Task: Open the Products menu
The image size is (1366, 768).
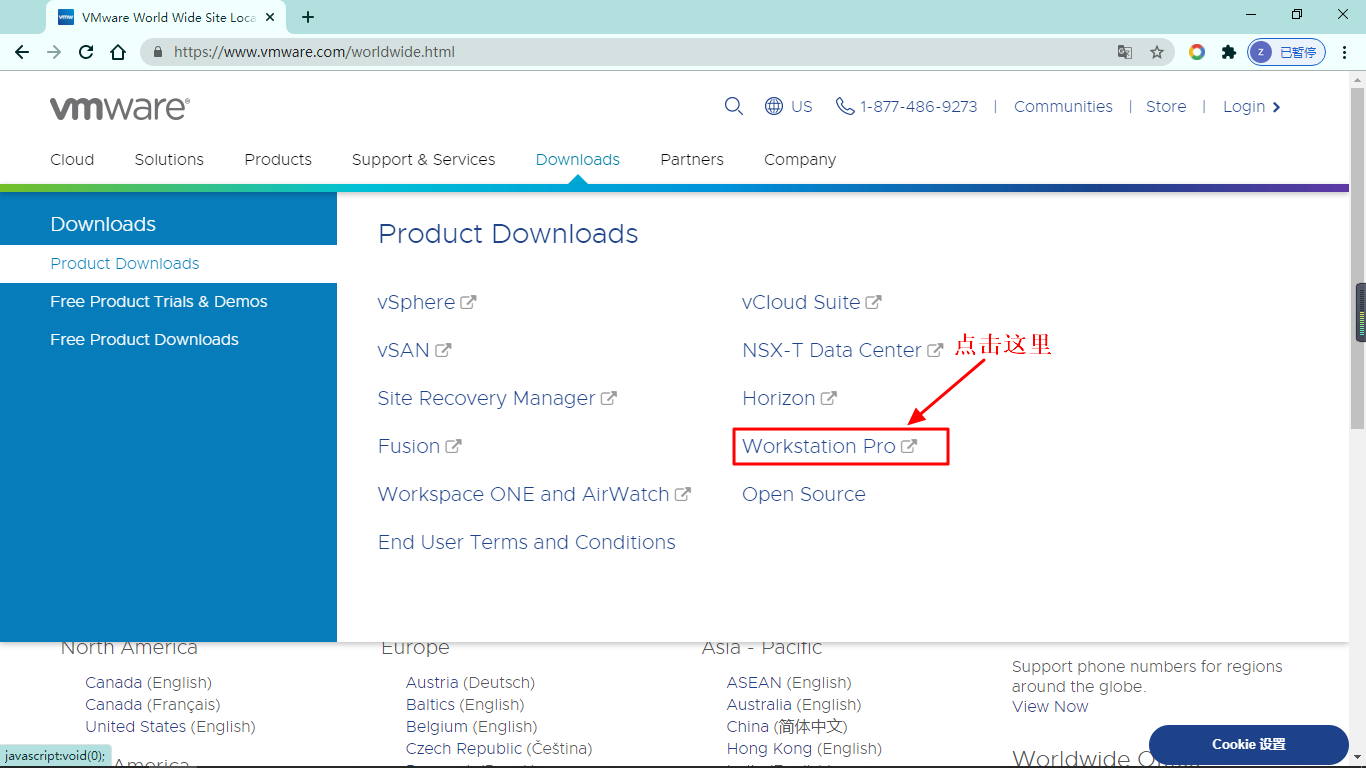Action: [278, 159]
